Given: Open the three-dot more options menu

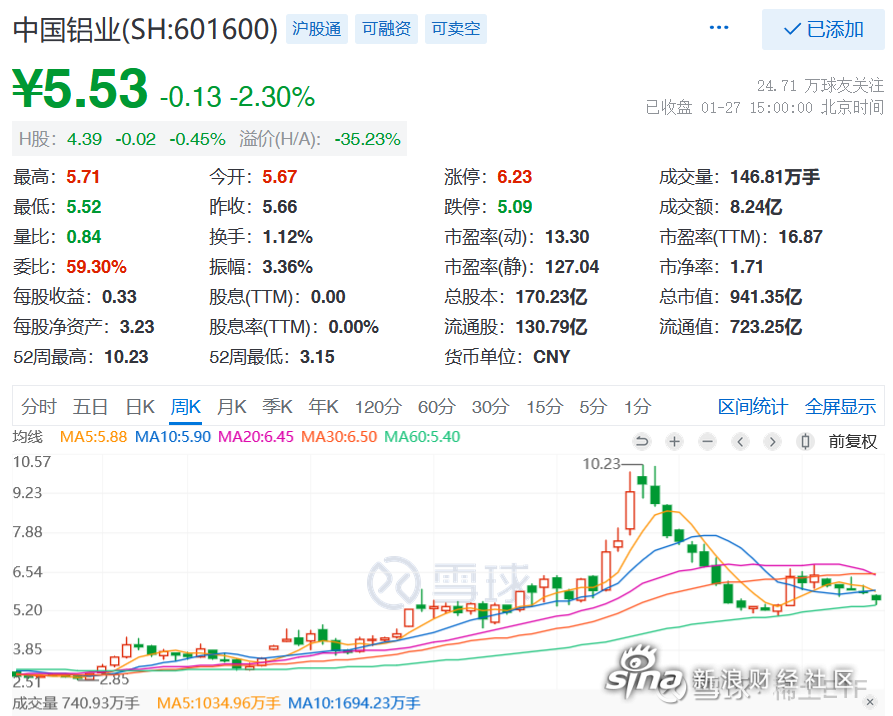Looking at the screenshot, I should (x=719, y=28).
